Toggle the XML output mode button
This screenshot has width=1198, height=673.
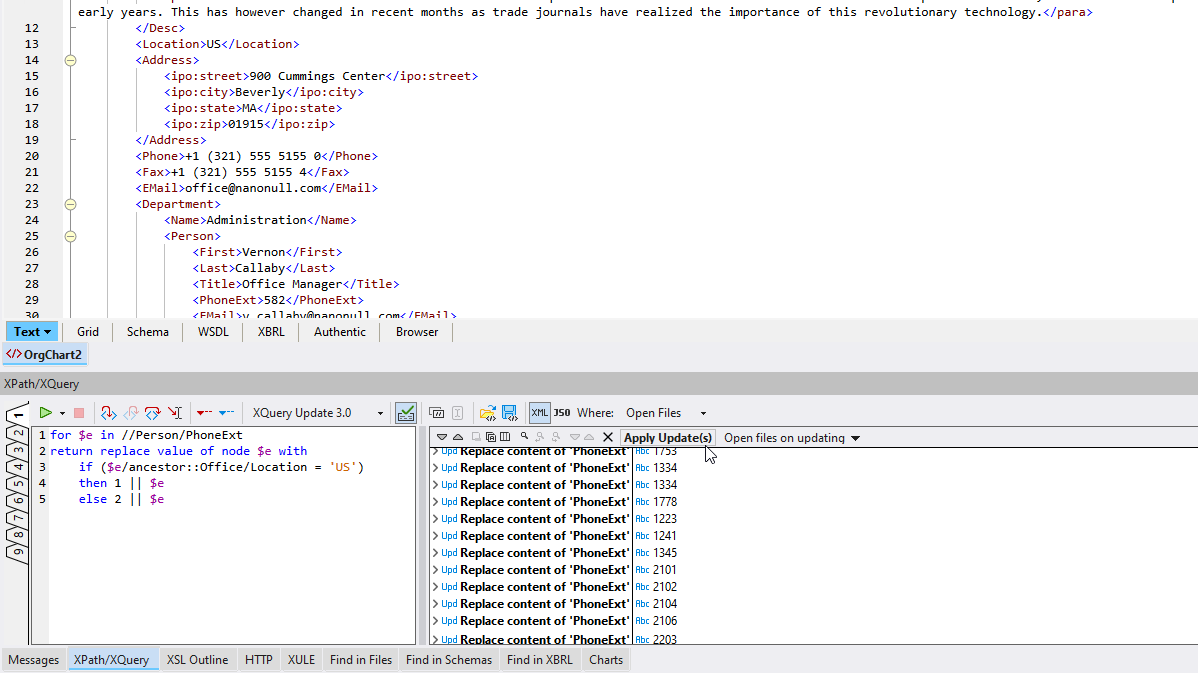pyautogui.click(x=539, y=412)
